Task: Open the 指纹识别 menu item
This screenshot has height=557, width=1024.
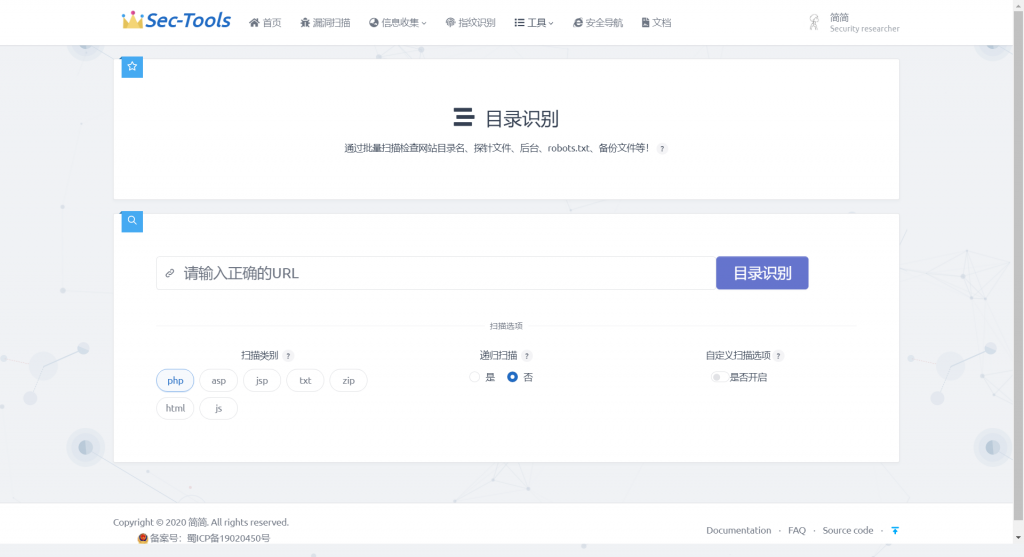Action: pyautogui.click(x=470, y=23)
